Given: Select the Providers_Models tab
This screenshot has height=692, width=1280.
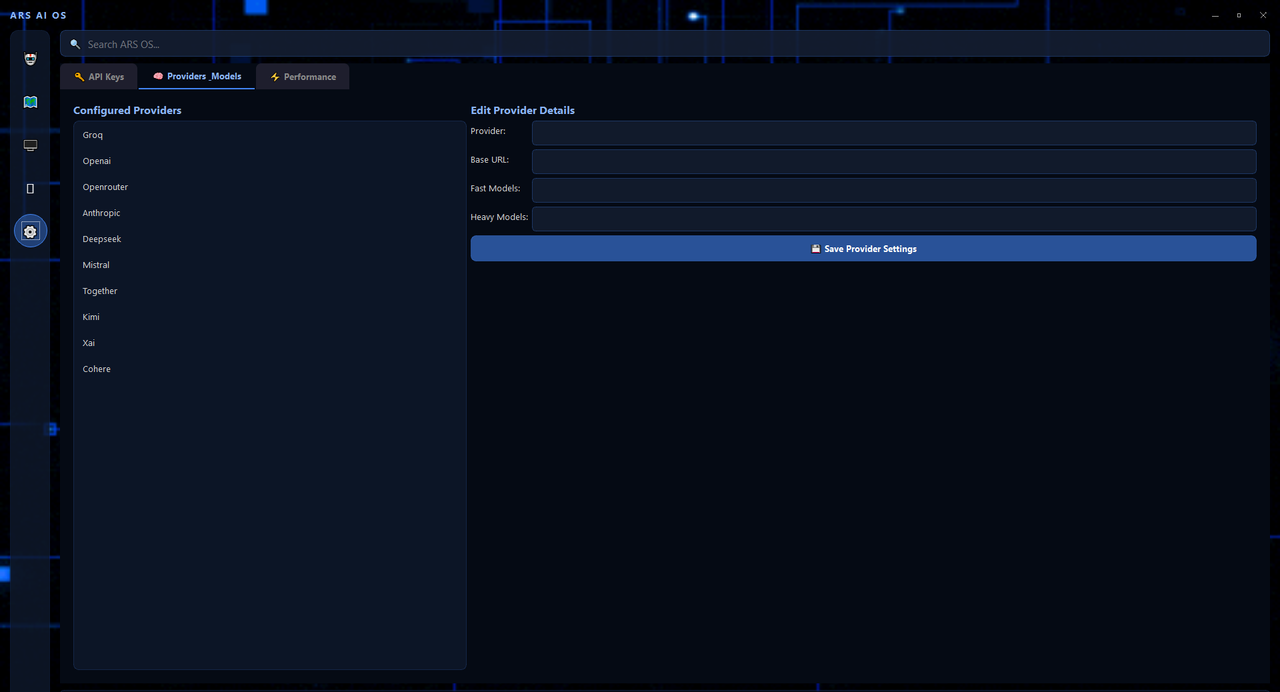Looking at the screenshot, I should (x=197, y=77).
